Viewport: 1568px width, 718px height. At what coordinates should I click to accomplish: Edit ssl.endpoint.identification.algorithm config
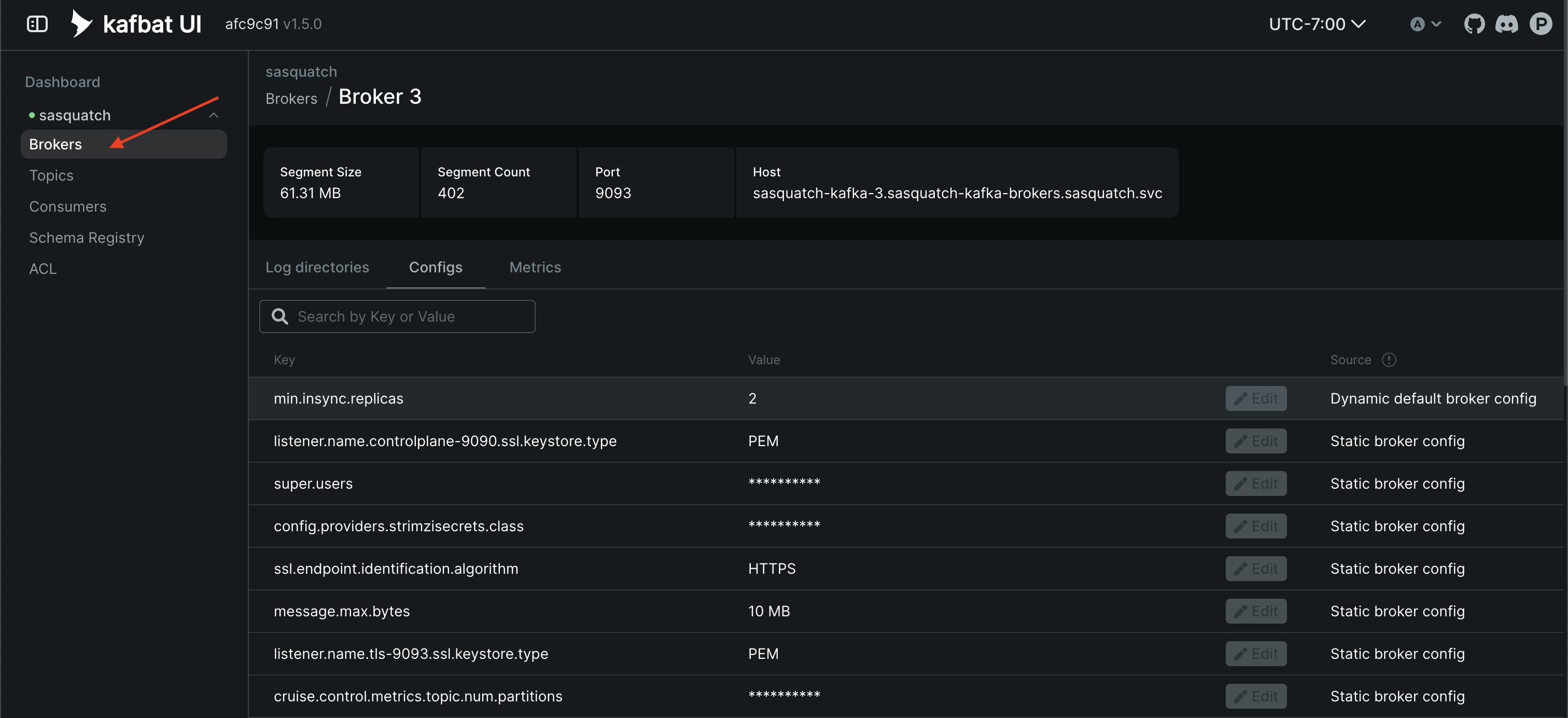click(1256, 569)
